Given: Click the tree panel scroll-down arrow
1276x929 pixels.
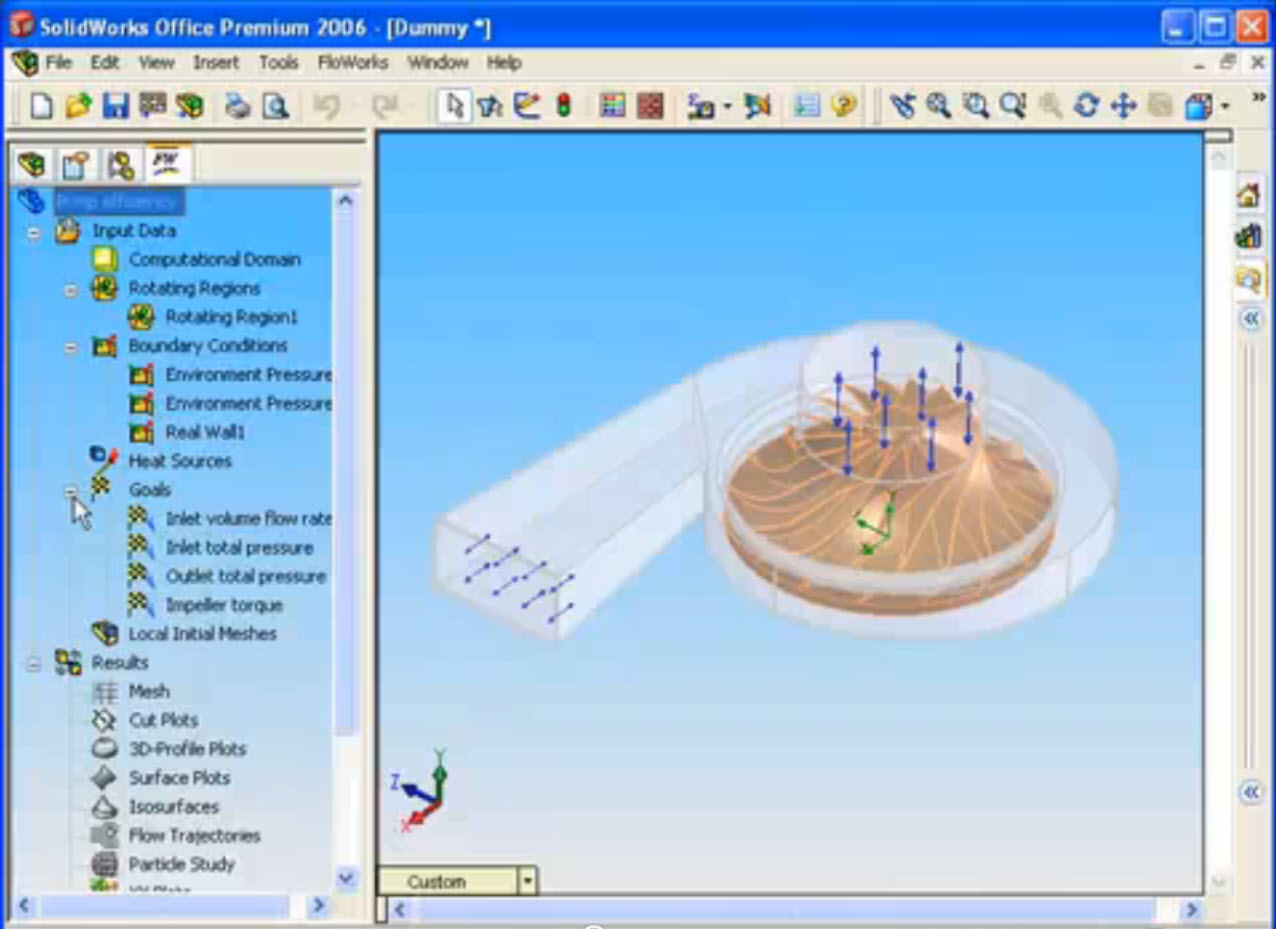Looking at the screenshot, I should [x=346, y=879].
